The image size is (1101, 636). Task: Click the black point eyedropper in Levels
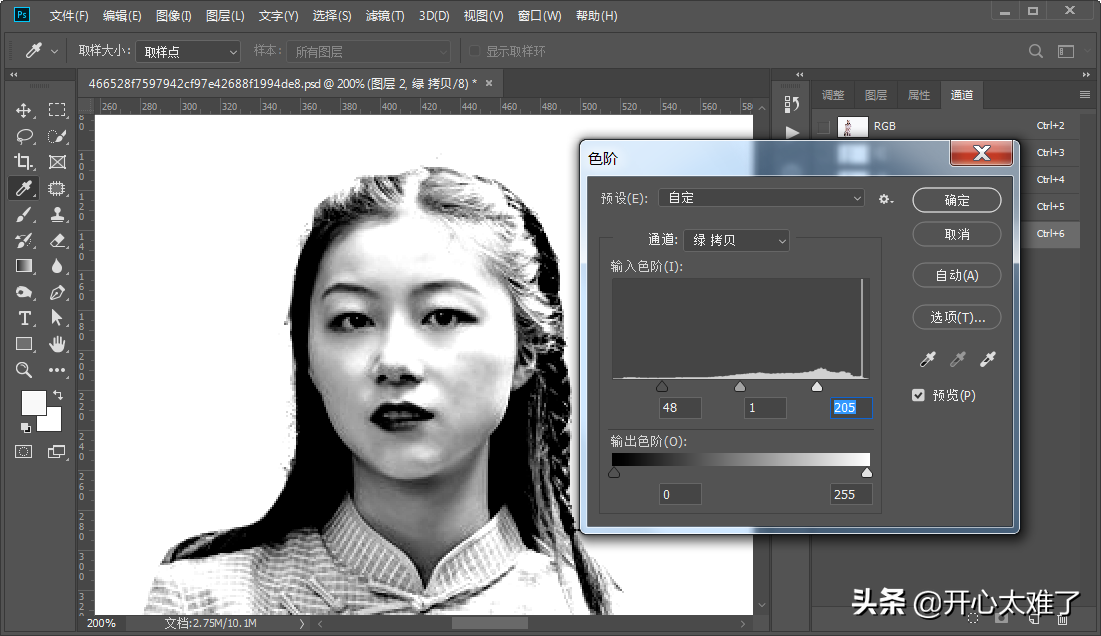click(x=927, y=359)
